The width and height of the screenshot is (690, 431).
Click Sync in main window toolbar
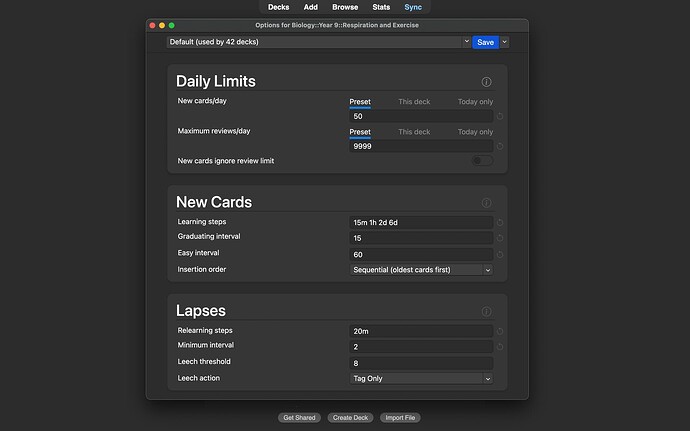(413, 7)
